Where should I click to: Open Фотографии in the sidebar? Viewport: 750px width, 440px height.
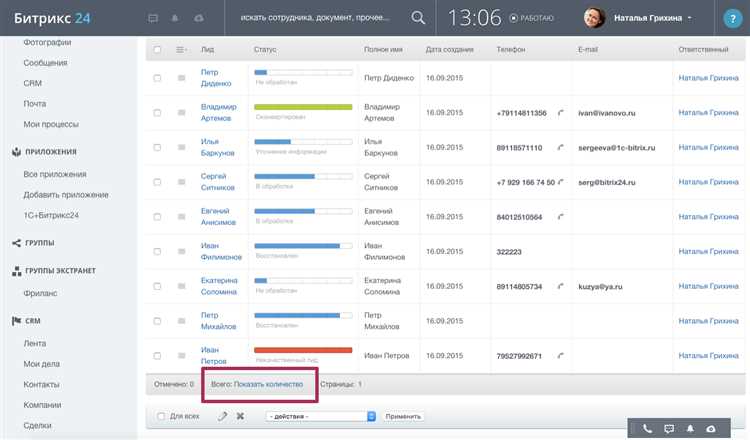point(47,43)
